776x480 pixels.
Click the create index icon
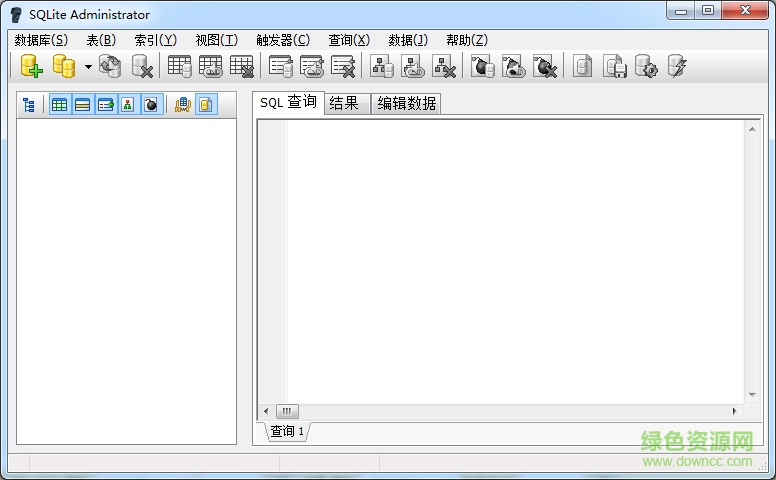(281, 66)
